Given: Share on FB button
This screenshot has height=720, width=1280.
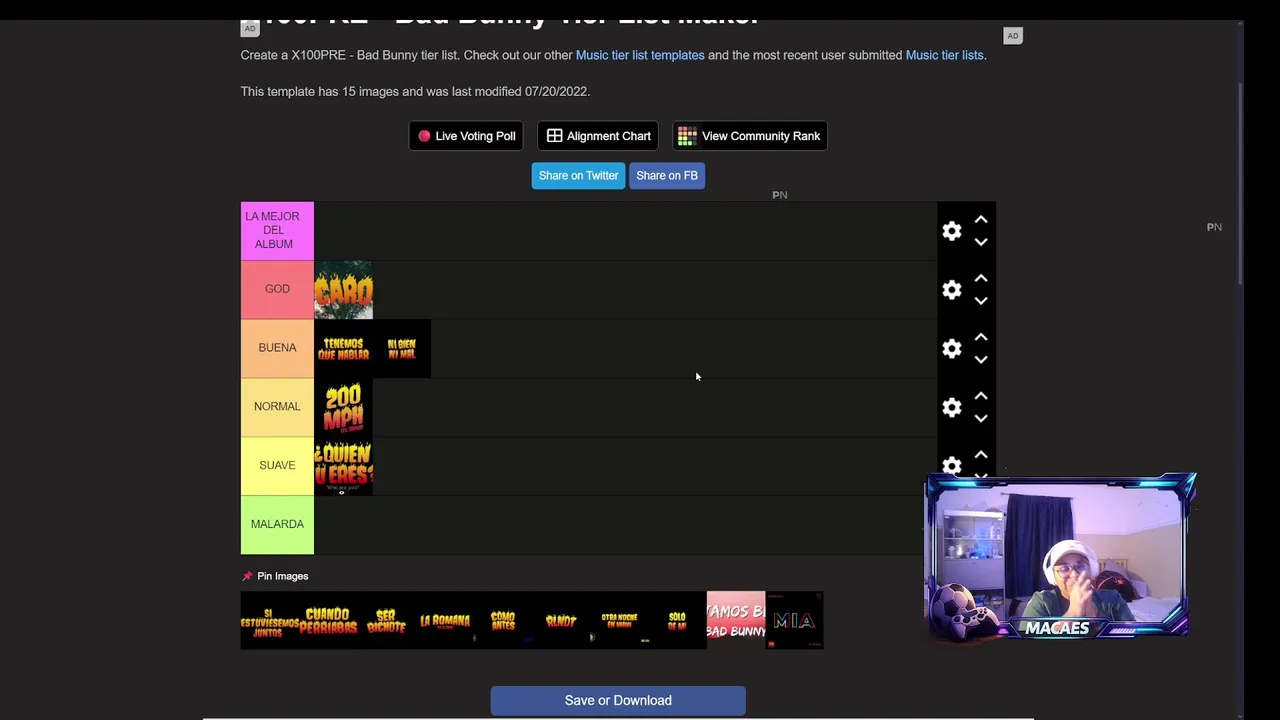Looking at the screenshot, I should pos(667,176).
